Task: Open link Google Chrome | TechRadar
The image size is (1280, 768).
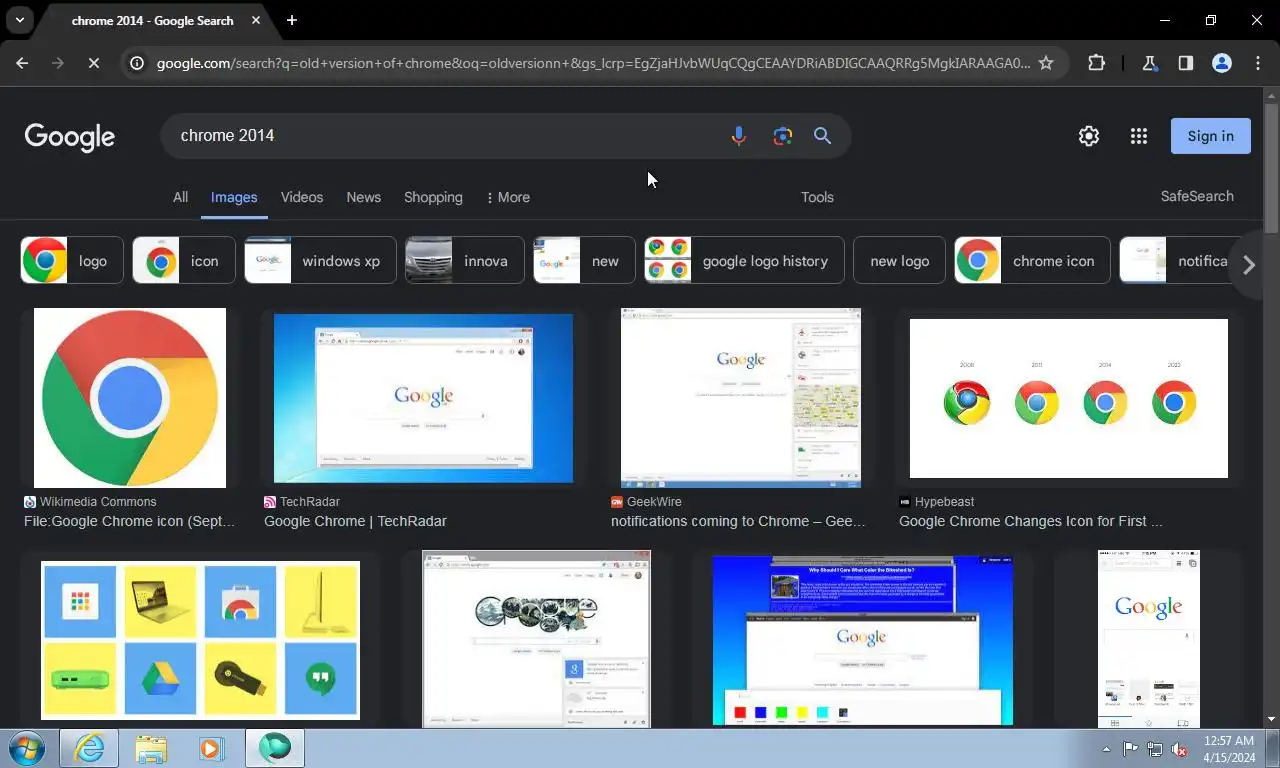Action: pos(355,521)
